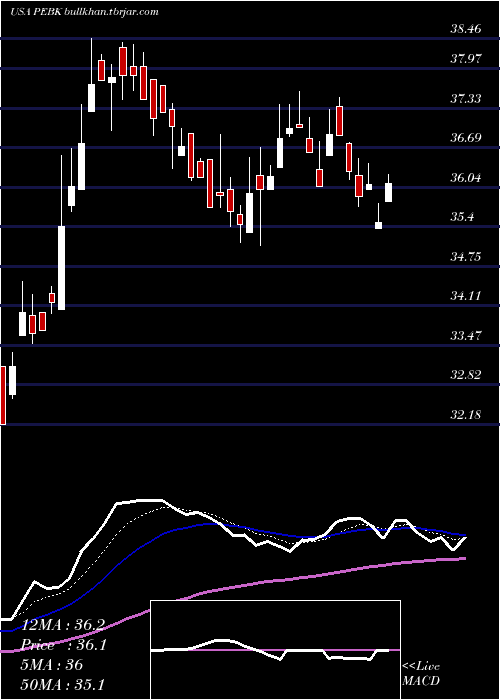The width and height of the screenshot is (500, 700).
Task: Click the USA PEBK bullkhan.tbrjar.com title
Action: tap(84, 12)
